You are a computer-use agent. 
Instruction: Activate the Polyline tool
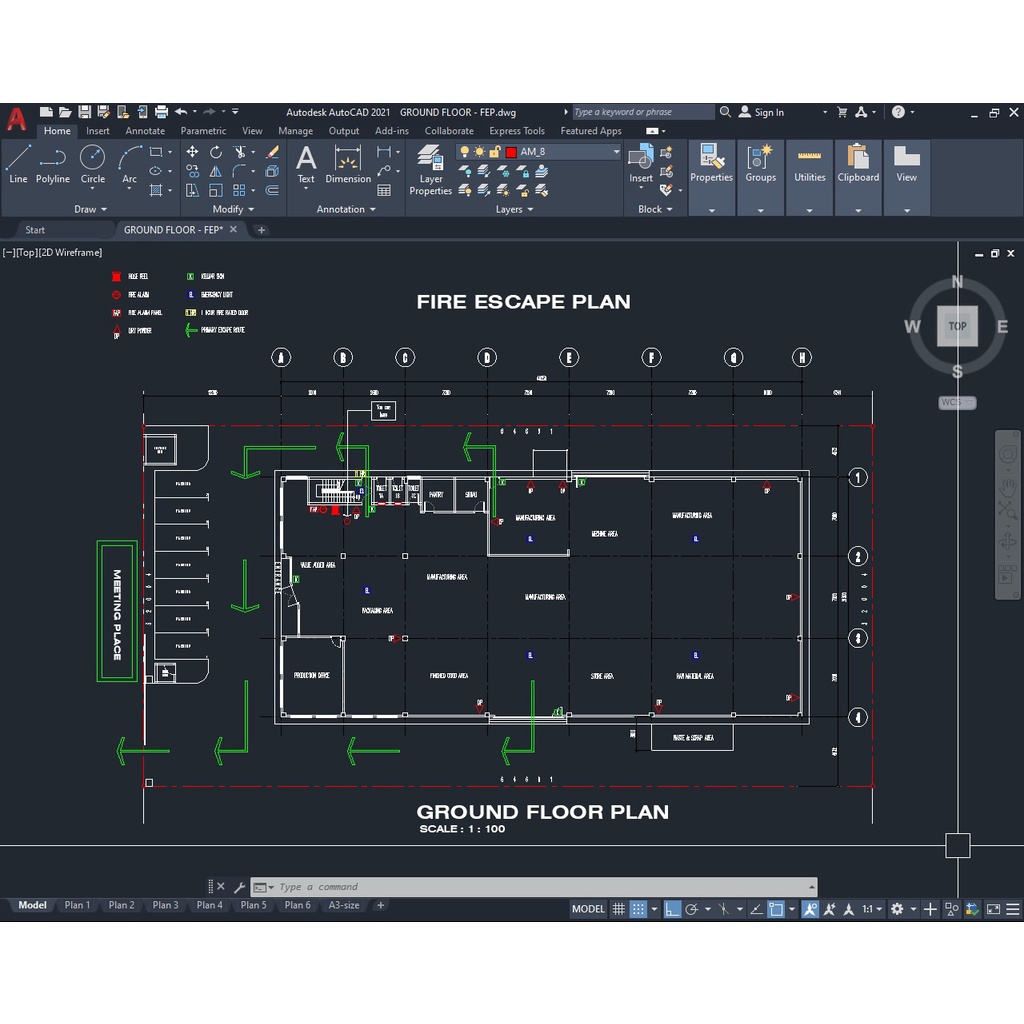point(53,164)
